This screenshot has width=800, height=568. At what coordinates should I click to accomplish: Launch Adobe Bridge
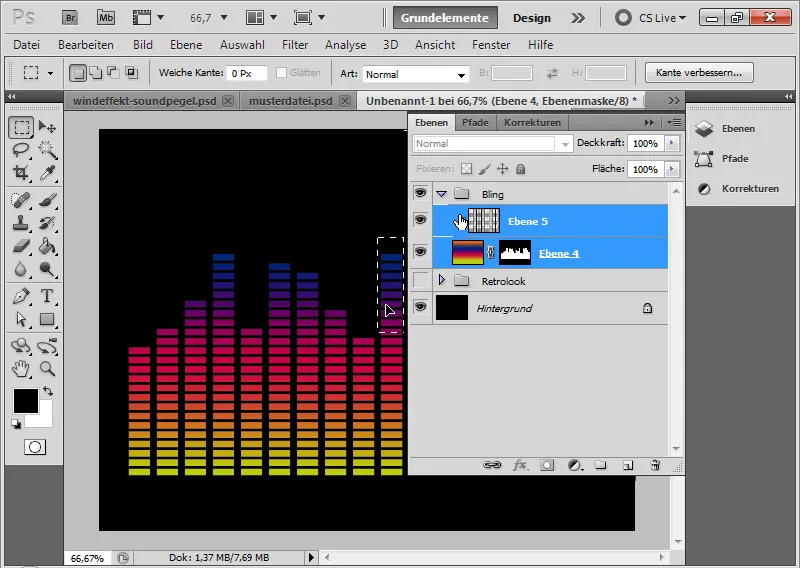70,18
